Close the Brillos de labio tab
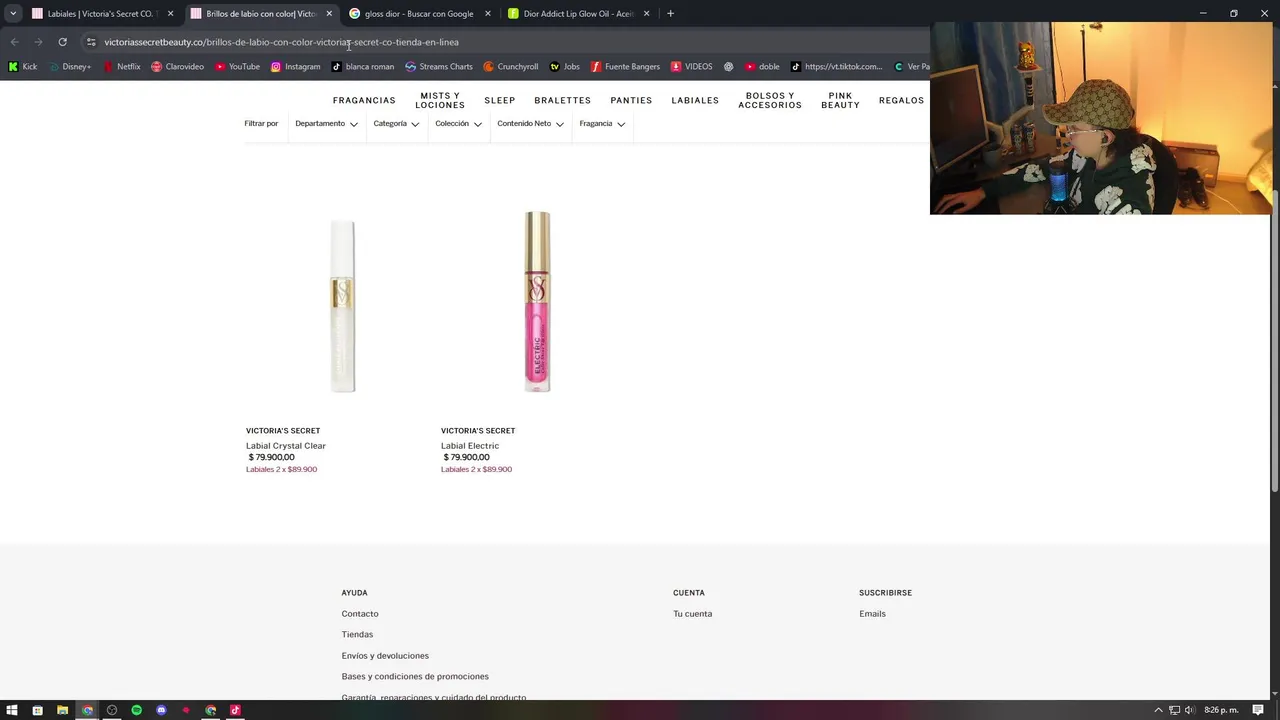The height and width of the screenshot is (720, 1280). [x=329, y=14]
